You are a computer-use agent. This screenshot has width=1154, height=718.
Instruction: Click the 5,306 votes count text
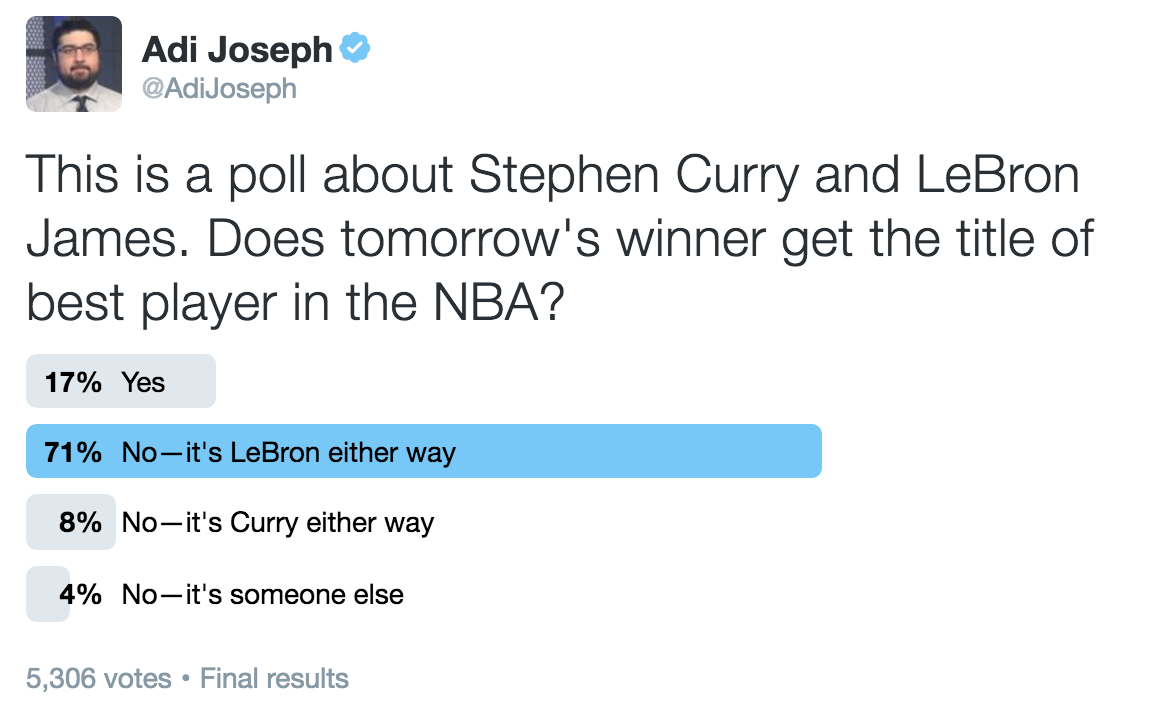pyautogui.click(x=99, y=678)
